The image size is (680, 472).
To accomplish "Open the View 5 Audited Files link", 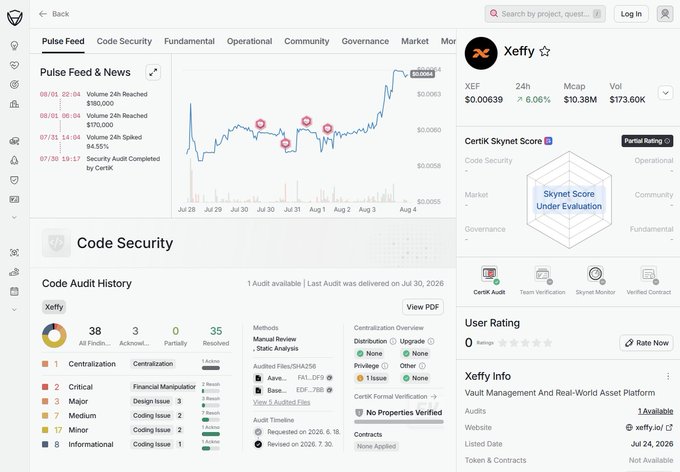I will pyautogui.click(x=281, y=402).
